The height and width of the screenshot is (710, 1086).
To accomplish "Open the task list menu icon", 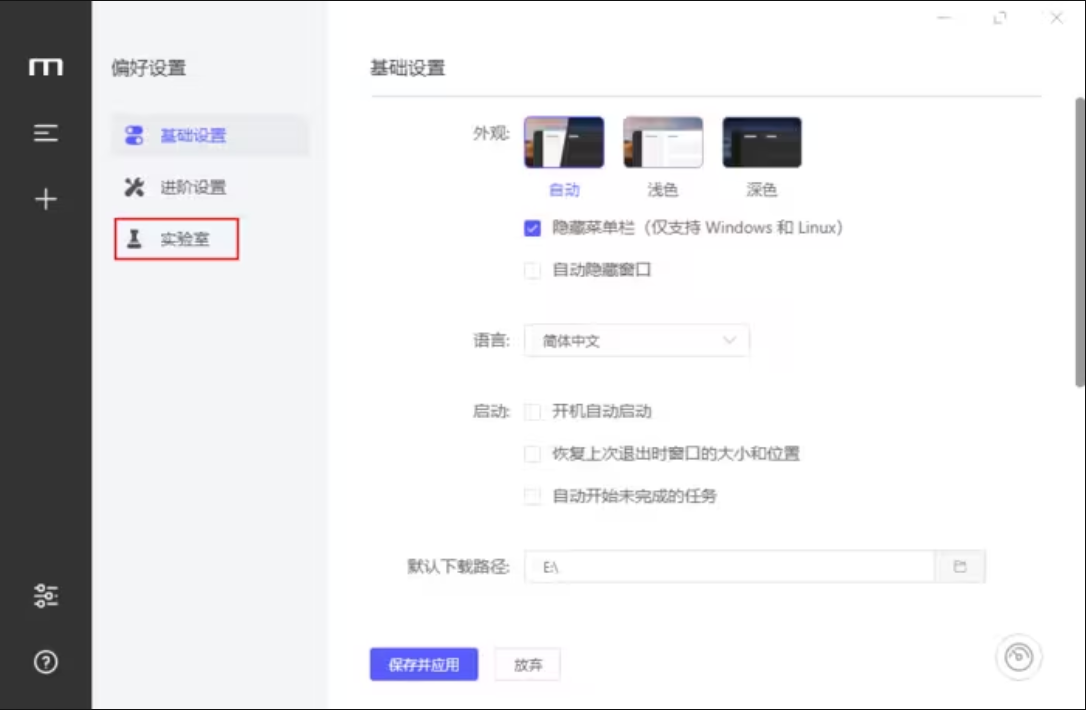I will [x=46, y=133].
